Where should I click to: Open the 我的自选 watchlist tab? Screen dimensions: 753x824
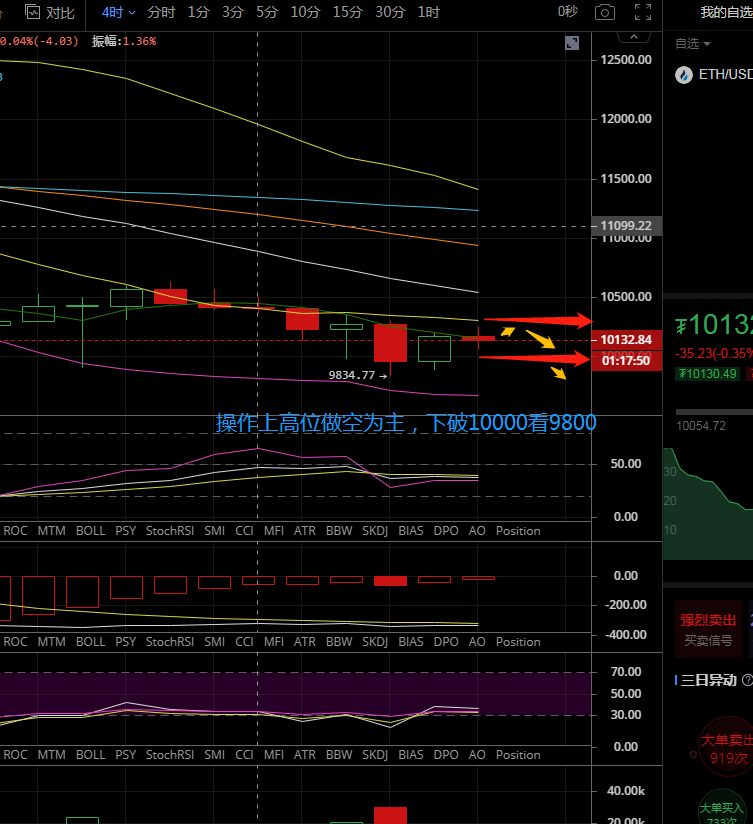725,12
